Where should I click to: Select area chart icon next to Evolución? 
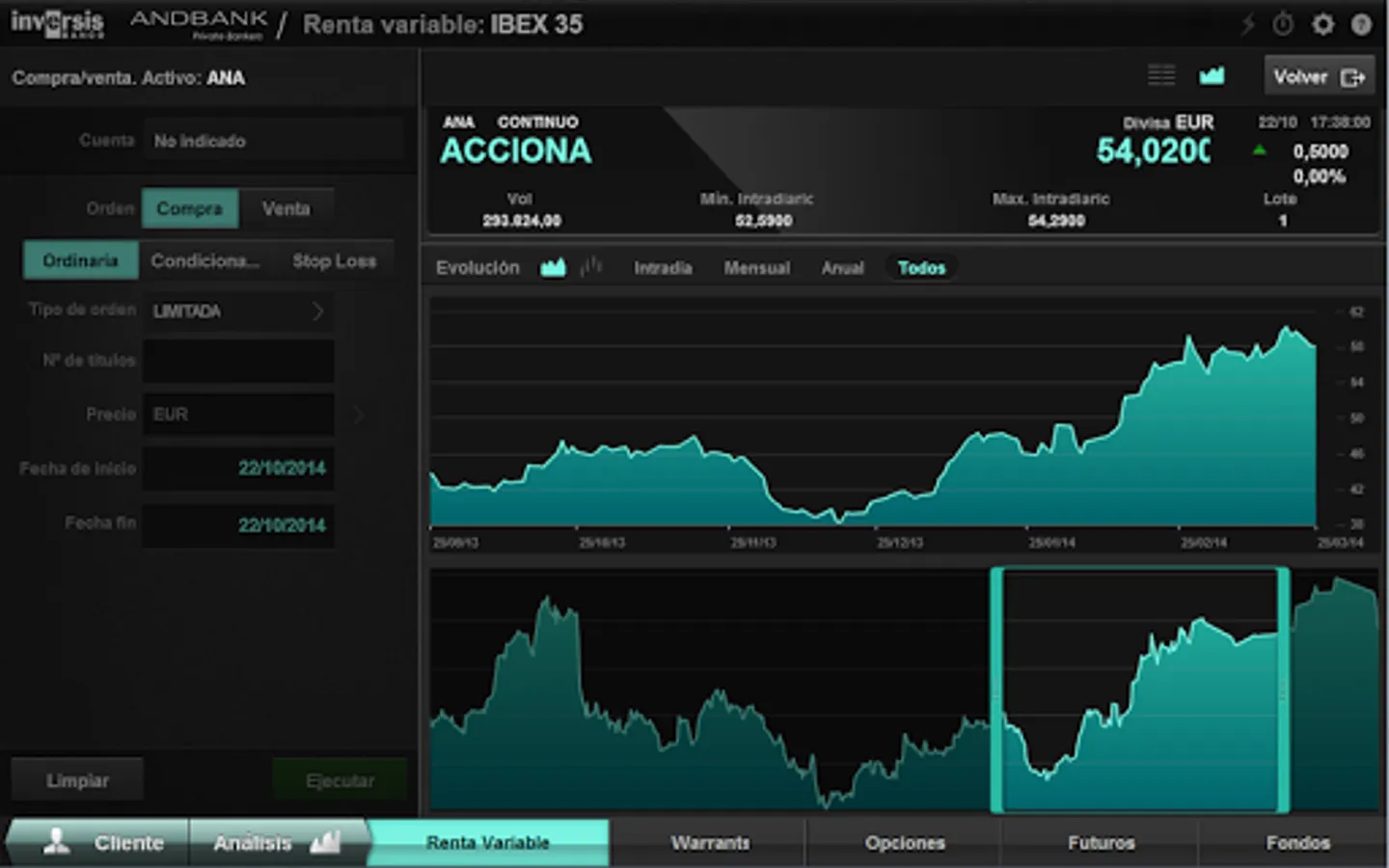coord(553,267)
